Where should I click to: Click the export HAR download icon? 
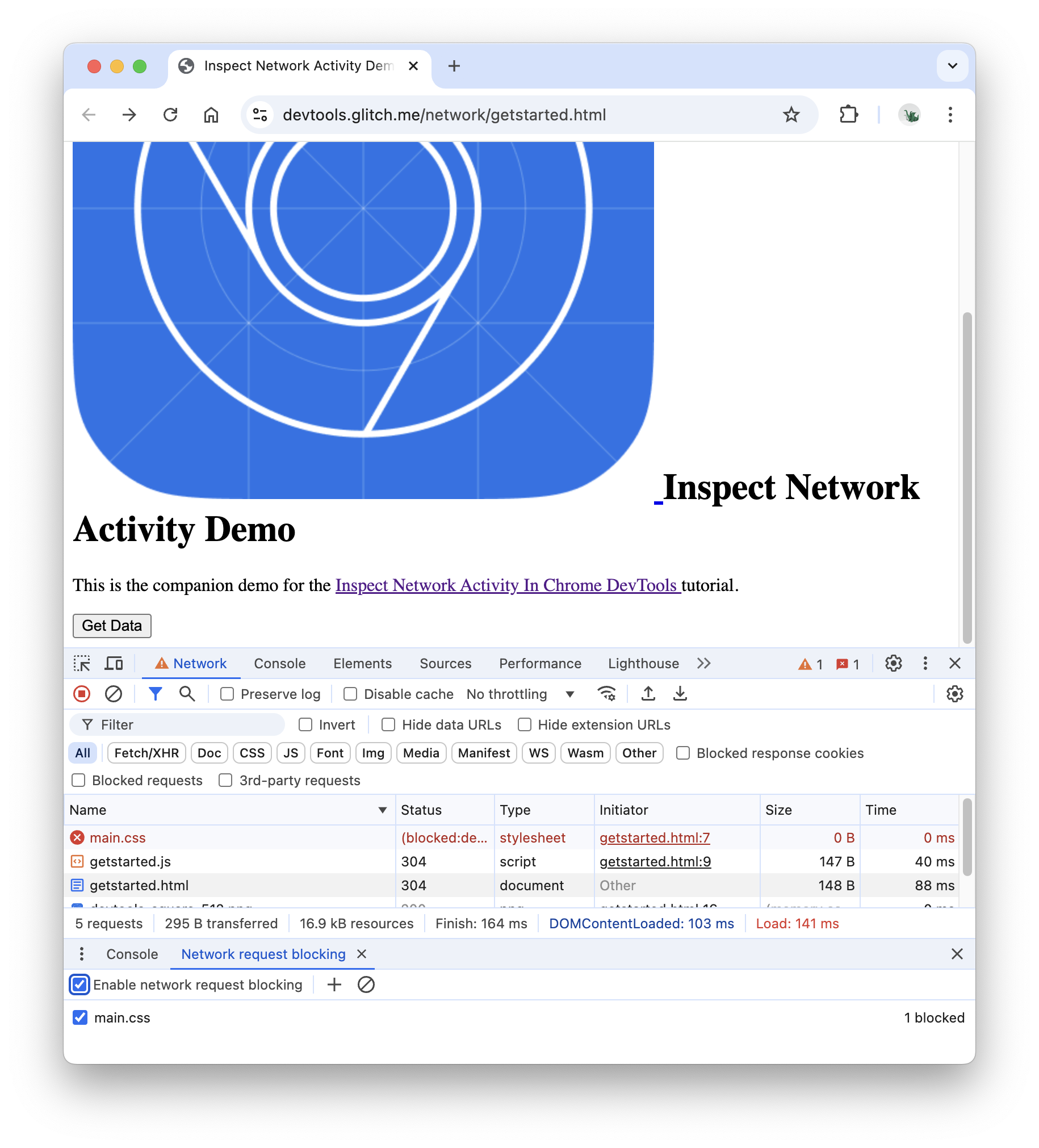[680, 694]
